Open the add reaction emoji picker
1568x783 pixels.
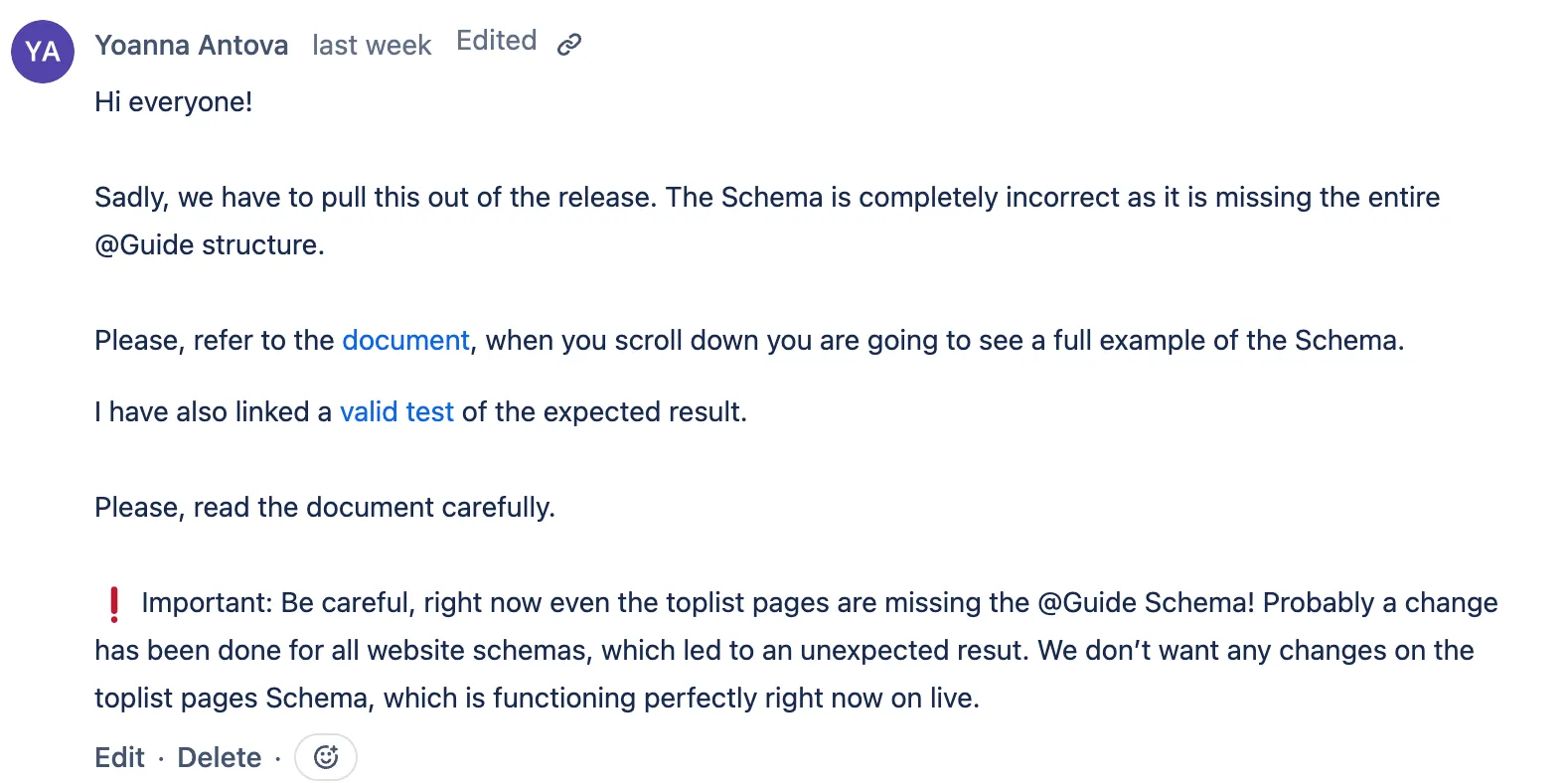[326, 757]
